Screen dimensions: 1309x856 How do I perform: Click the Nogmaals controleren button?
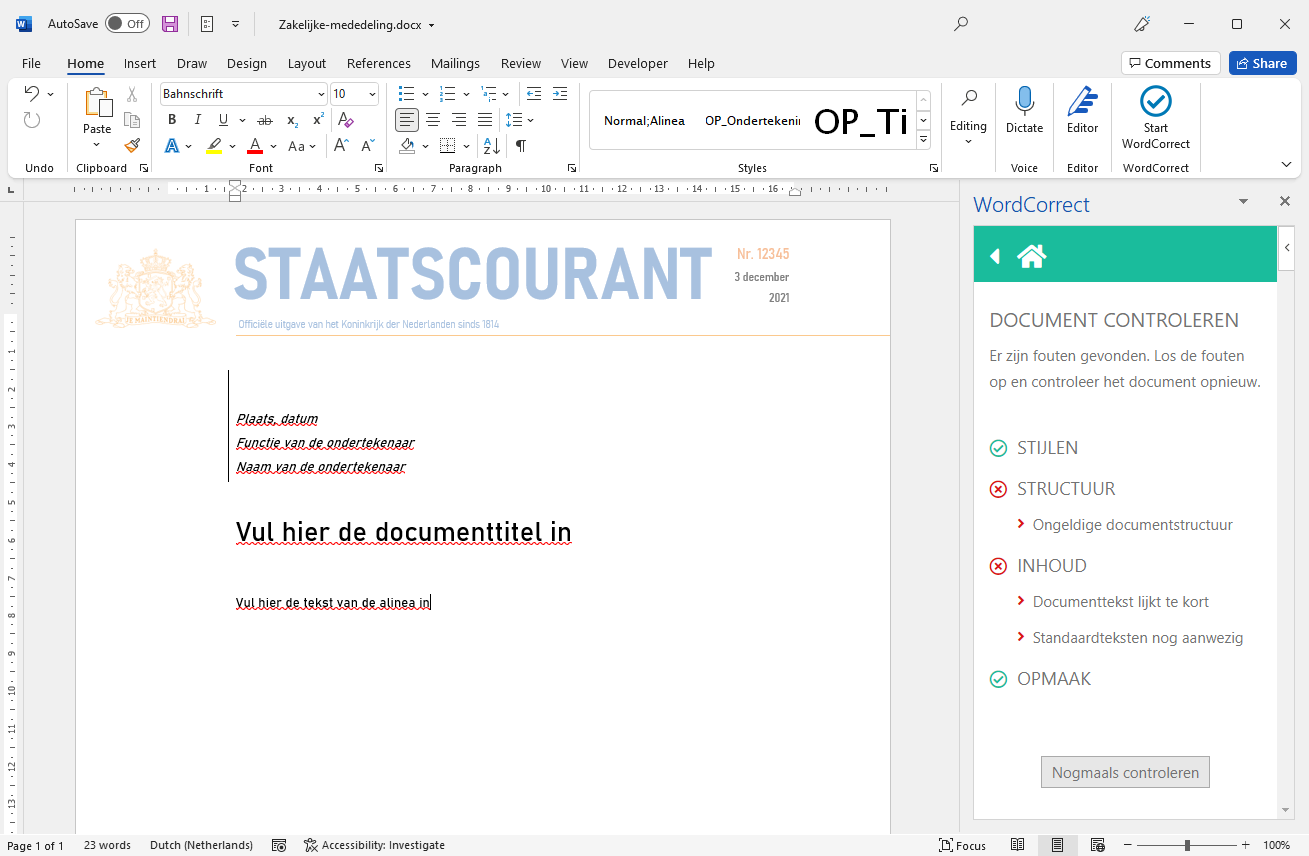1125,772
